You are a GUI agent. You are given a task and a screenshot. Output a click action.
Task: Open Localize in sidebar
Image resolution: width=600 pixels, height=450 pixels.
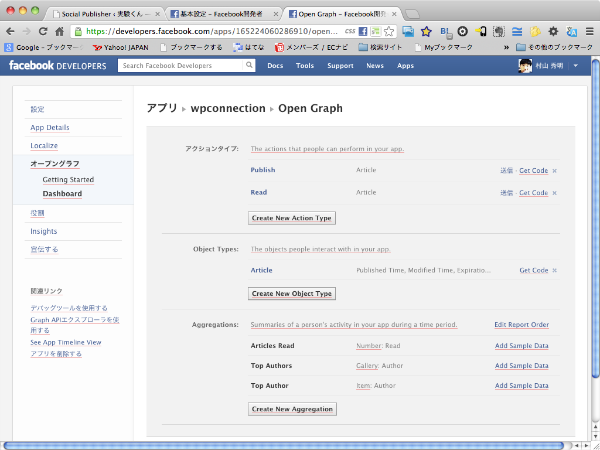tap(44, 145)
